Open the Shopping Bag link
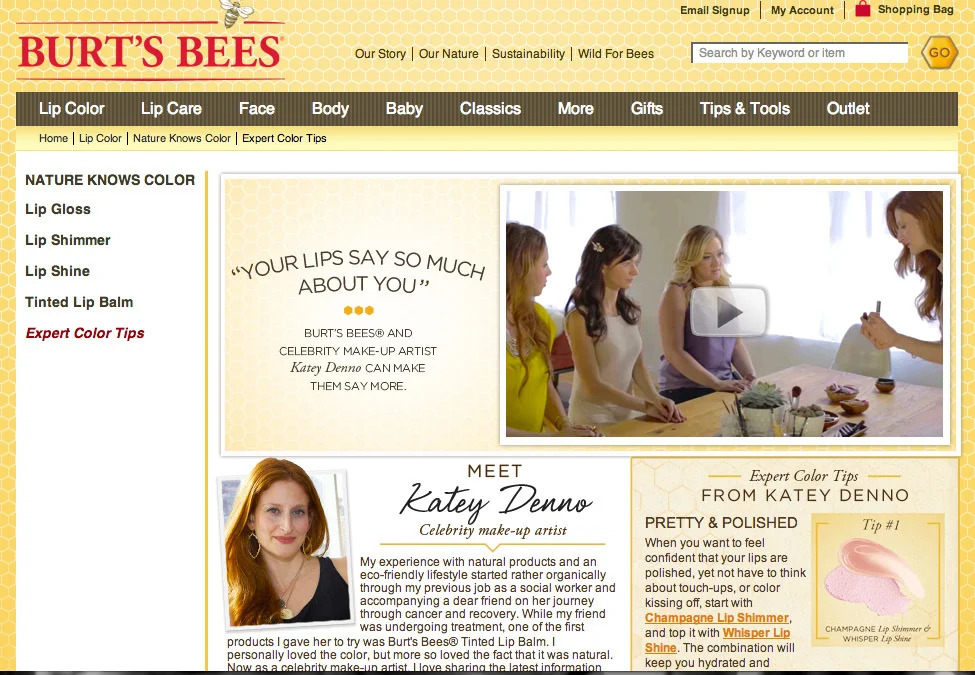The height and width of the screenshot is (675, 975). click(915, 9)
